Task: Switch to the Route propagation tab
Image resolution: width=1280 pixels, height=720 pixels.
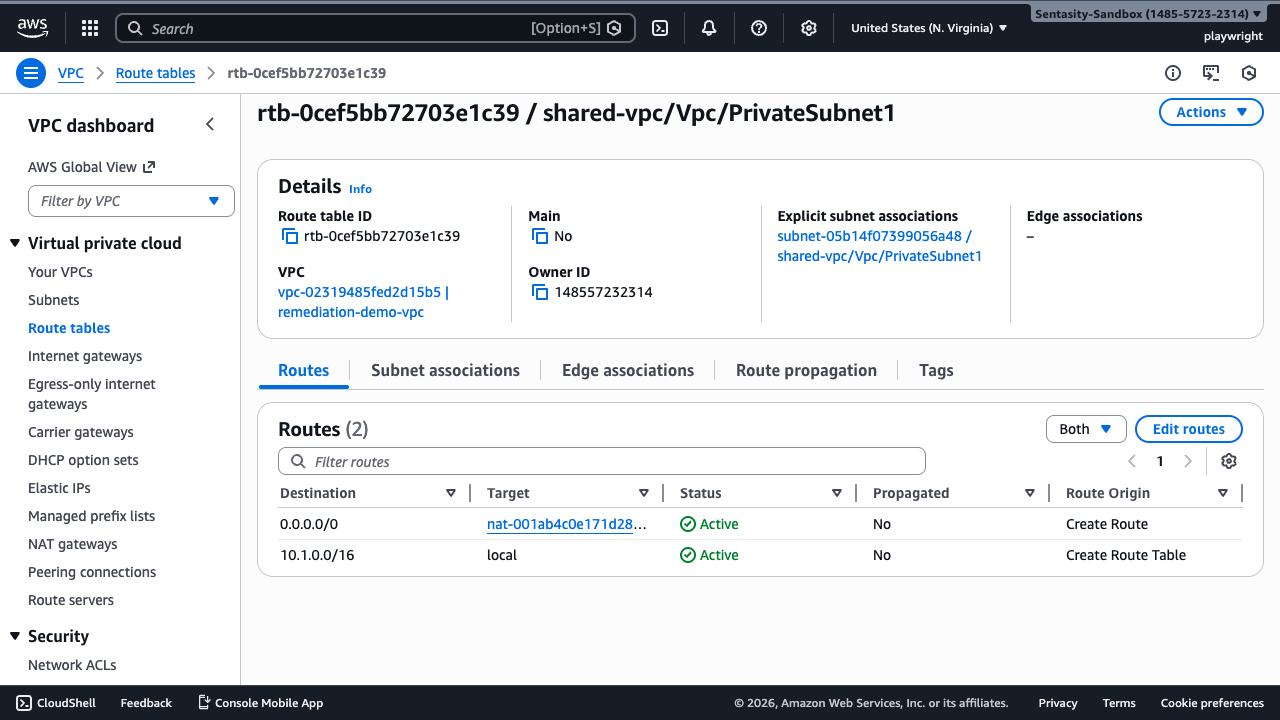Action: click(x=806, y=370)
